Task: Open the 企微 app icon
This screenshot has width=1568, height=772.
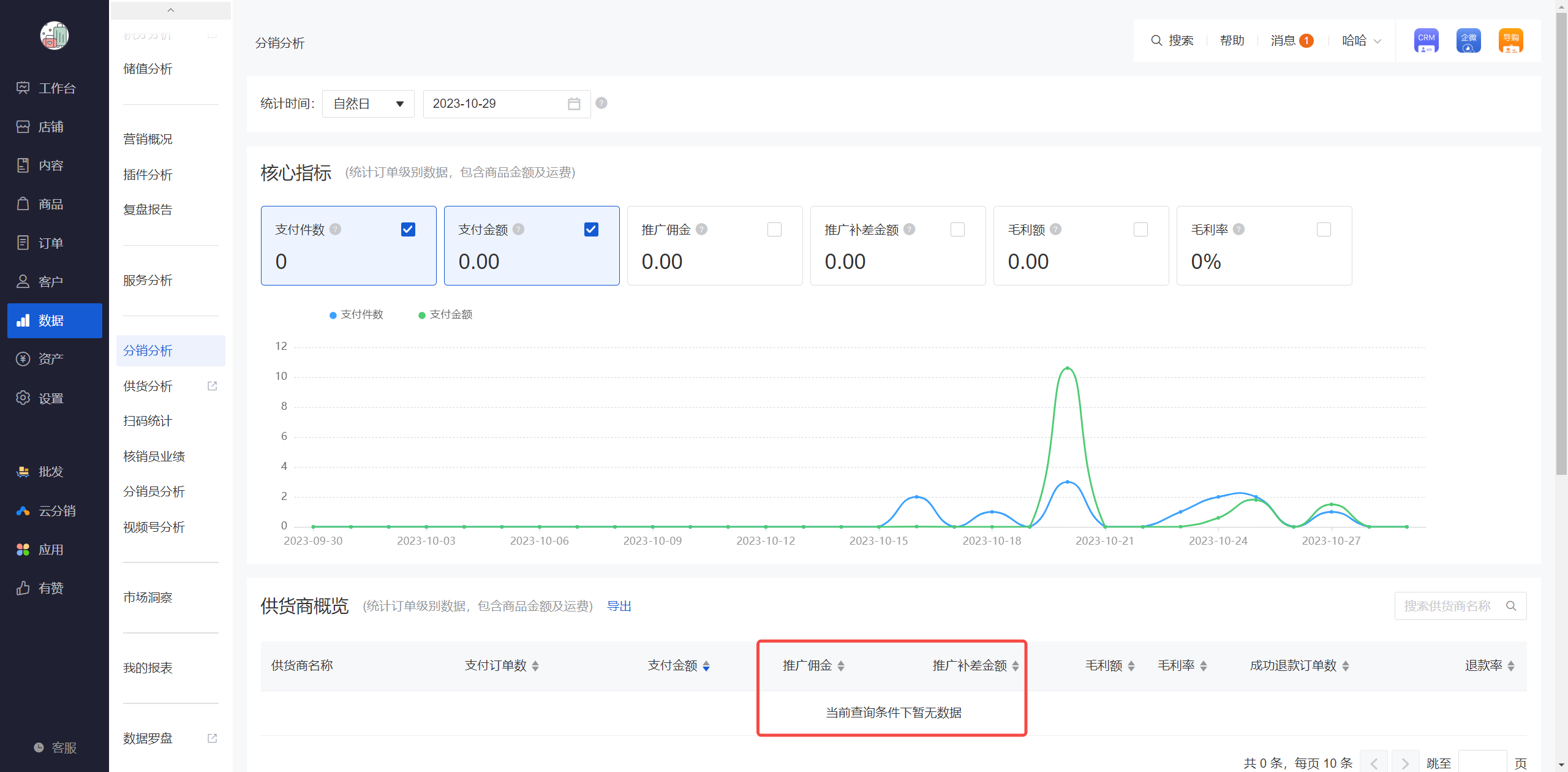Action: point(1468,40)
